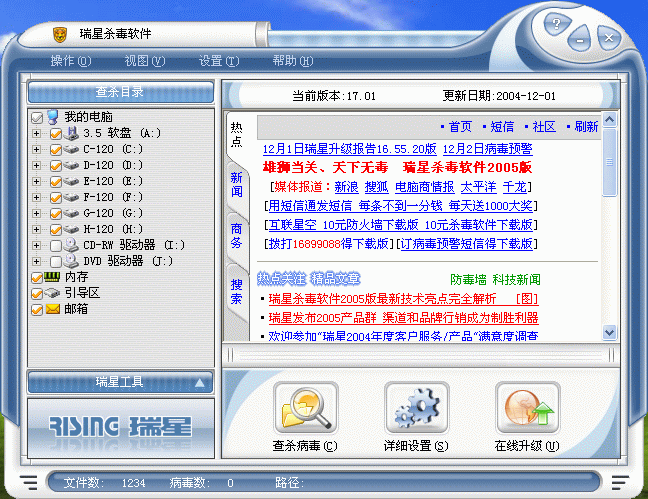Viewport: 648px width, 499px height.
Task: Expand the 瑞星工具 panel arrow
Action: [200, 382]
